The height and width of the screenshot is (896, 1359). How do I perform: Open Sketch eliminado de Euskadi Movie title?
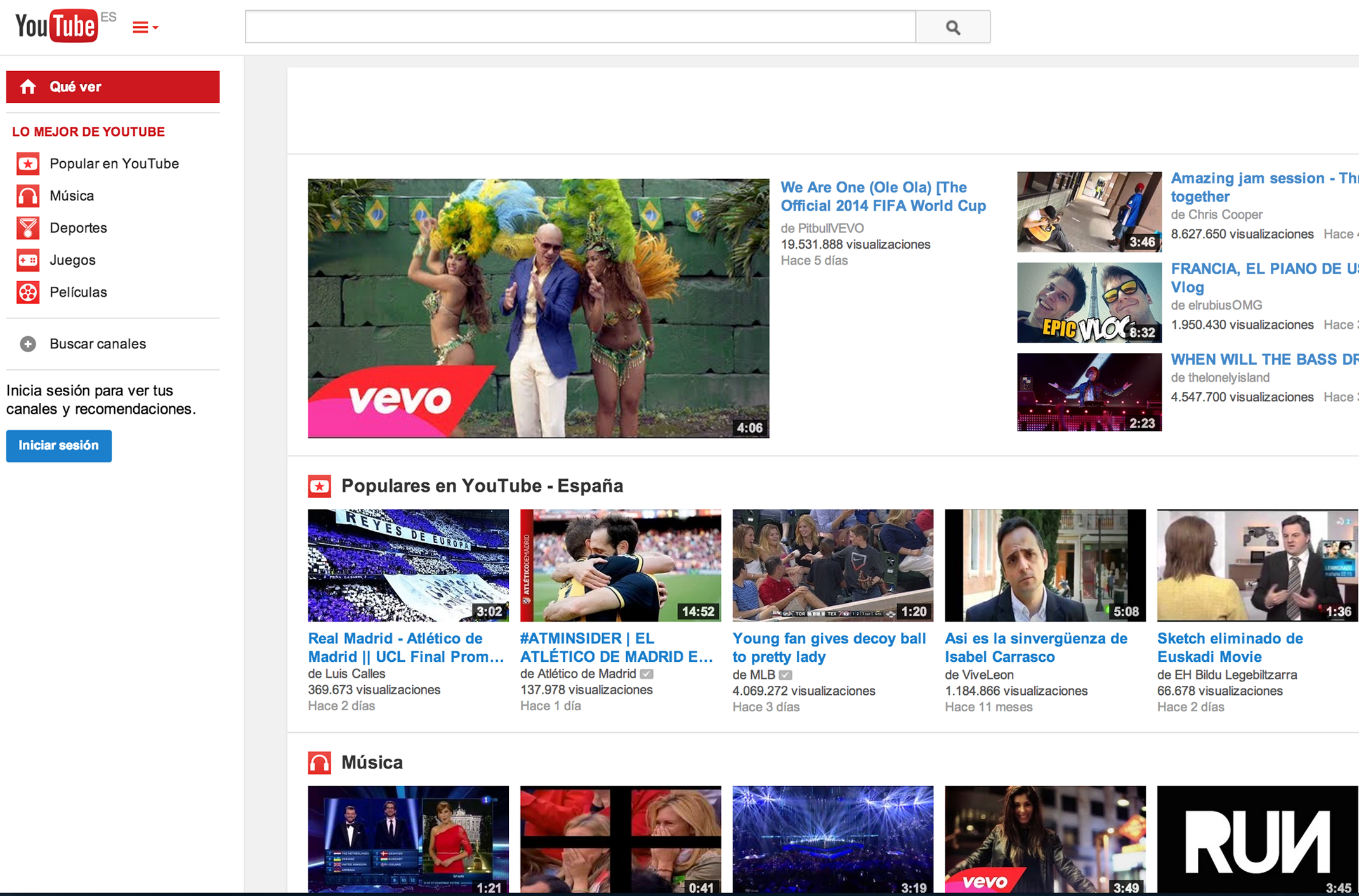[1230, 647]
